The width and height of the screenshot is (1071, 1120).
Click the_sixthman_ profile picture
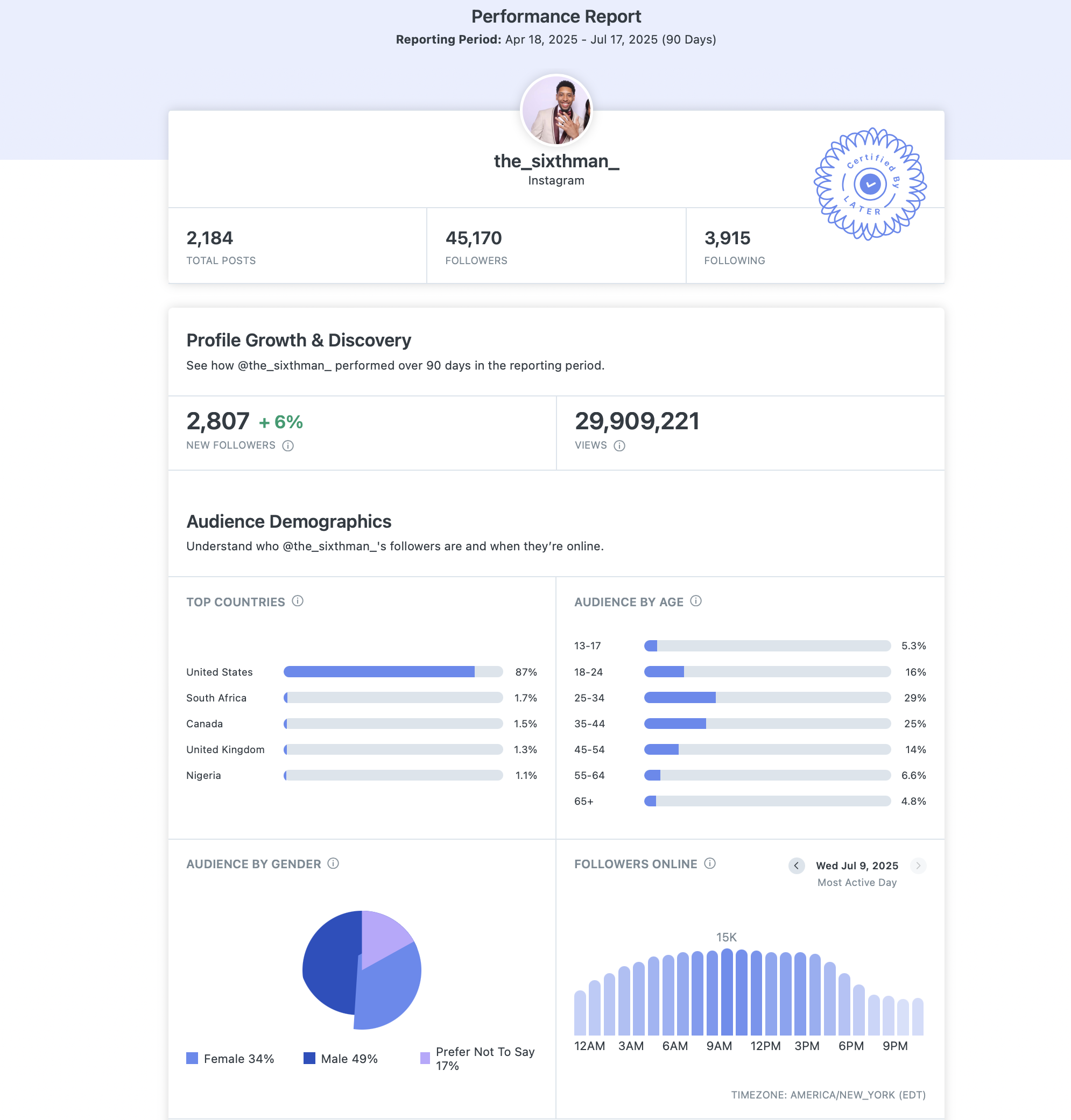(556, 110)
